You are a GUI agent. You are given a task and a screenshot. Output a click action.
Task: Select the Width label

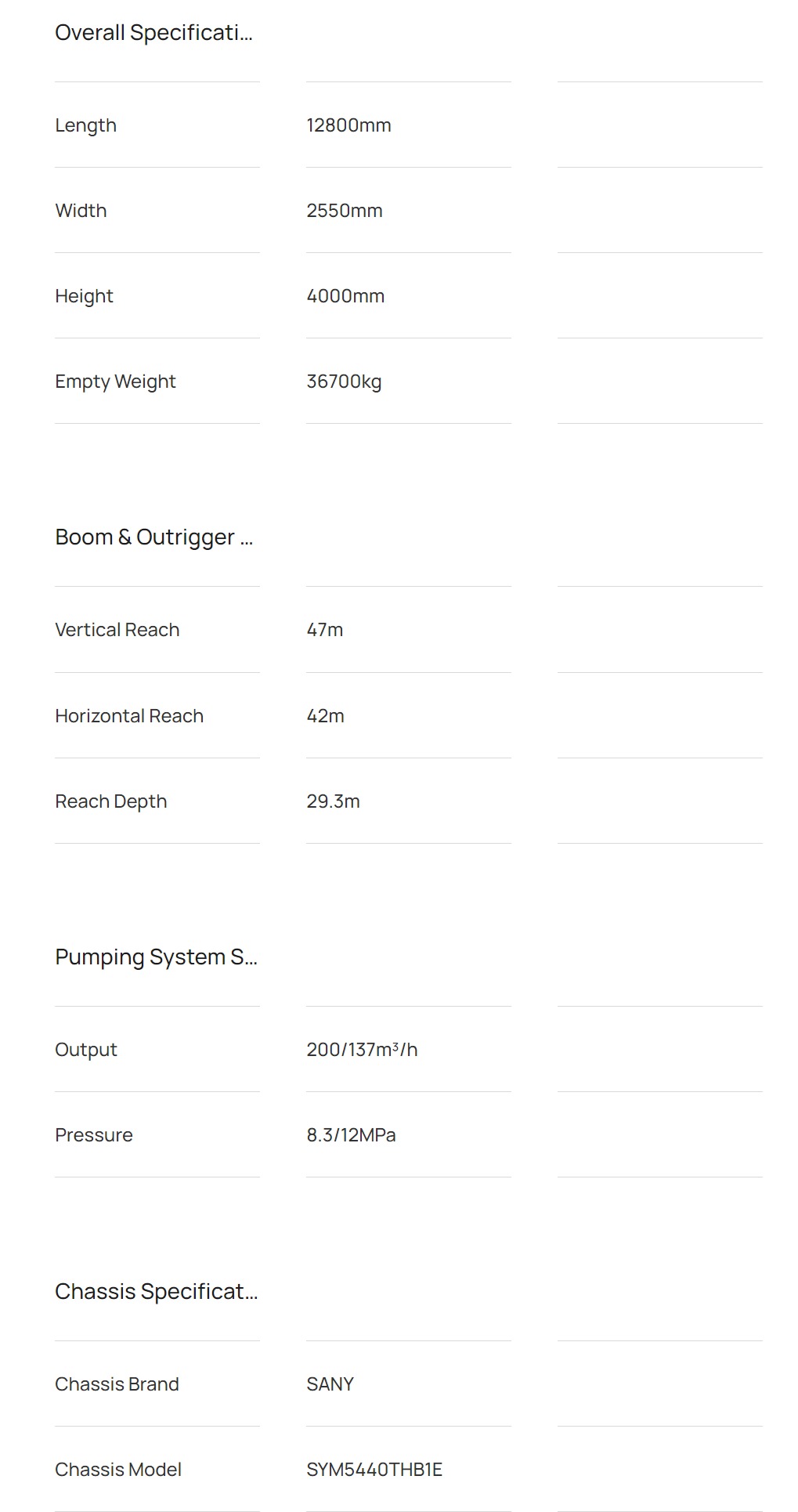click(81, 211)
